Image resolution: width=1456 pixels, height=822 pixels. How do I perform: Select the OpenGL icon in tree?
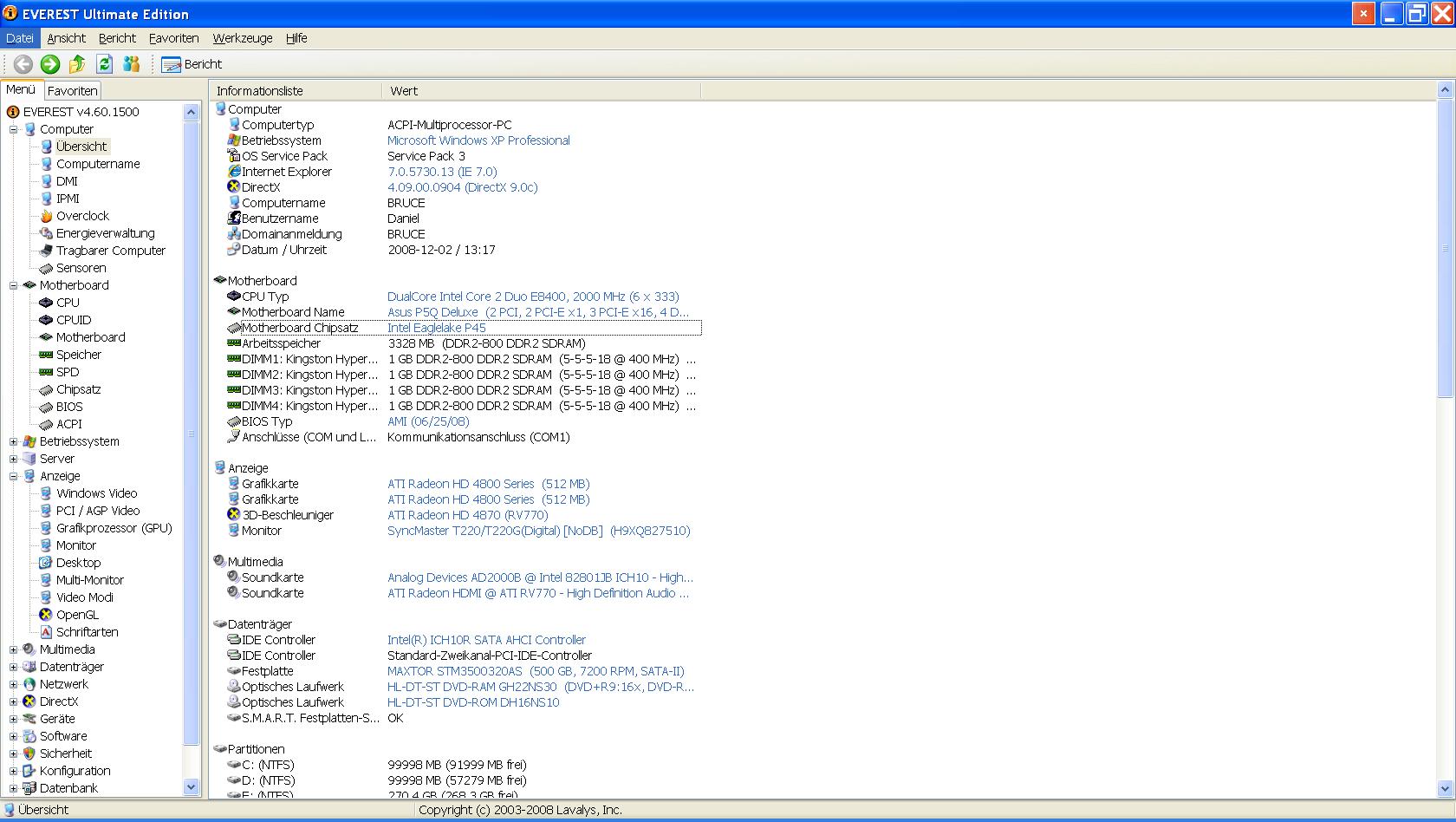(46, 615)
